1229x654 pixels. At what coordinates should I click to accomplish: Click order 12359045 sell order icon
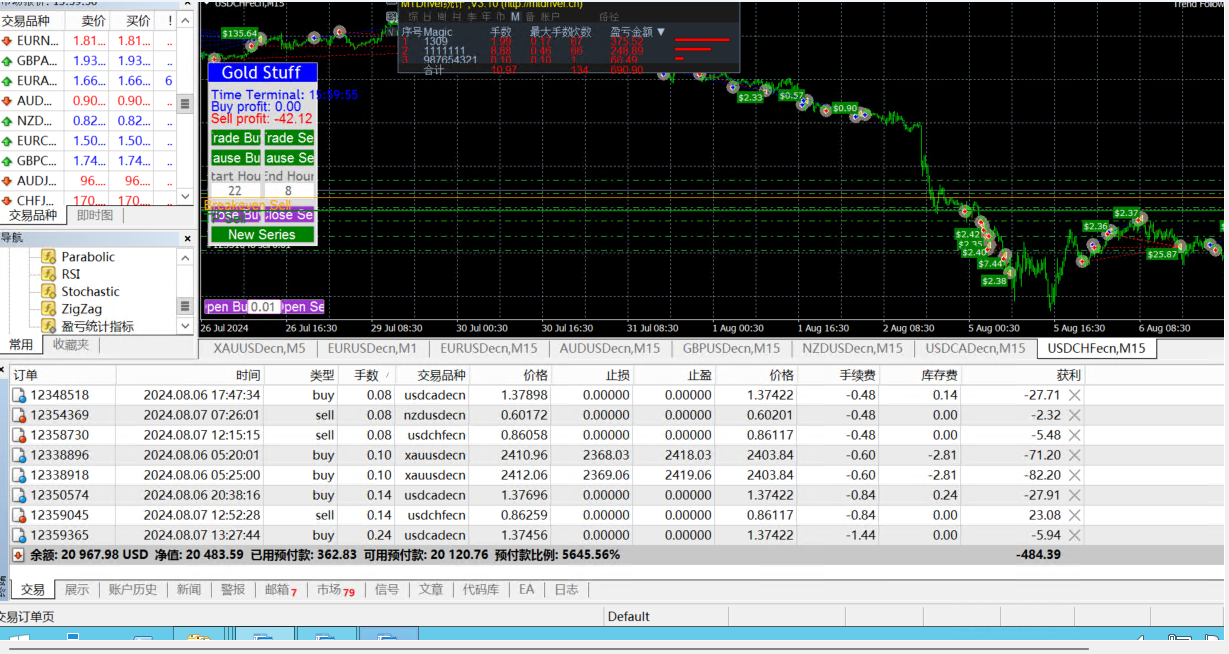pos(19,515)
